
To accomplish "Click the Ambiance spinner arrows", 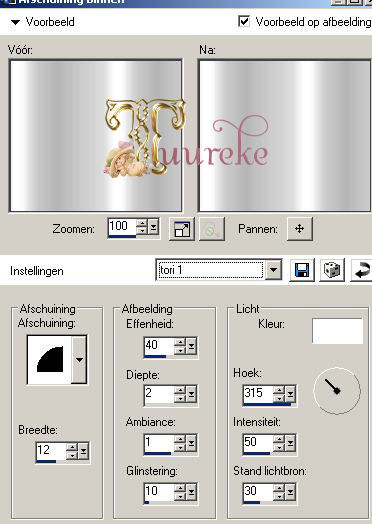I will (x=180, y=443).
